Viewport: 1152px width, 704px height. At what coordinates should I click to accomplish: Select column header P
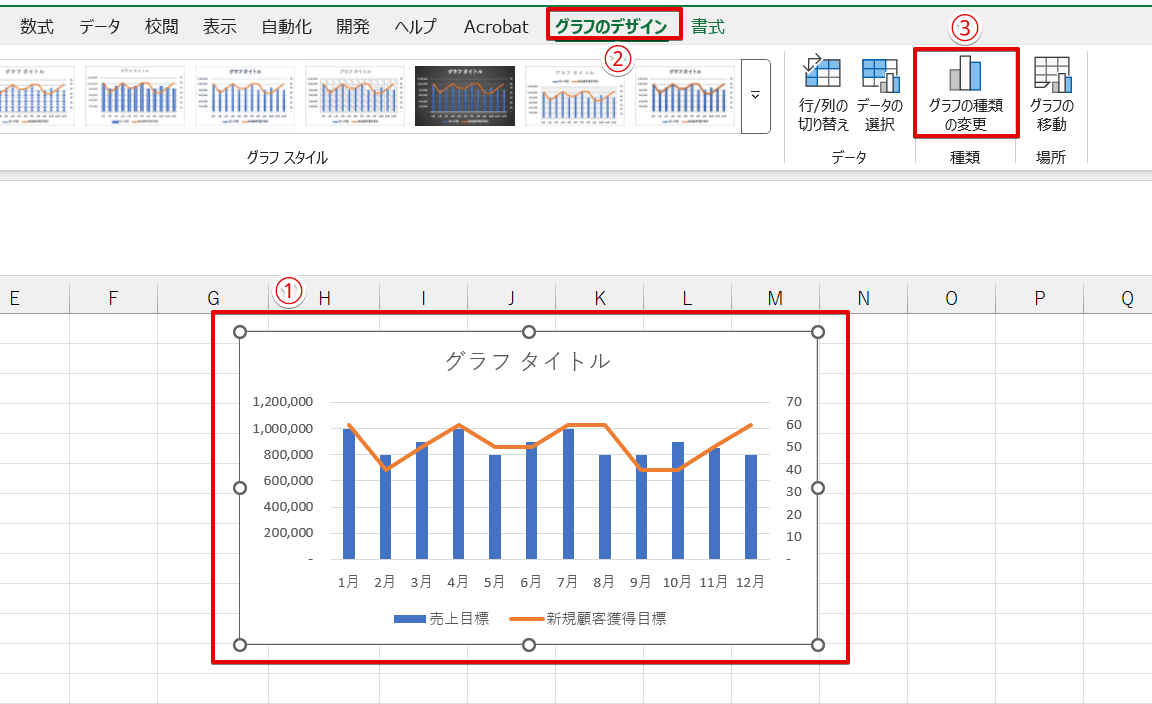(x=1039, y=297)
